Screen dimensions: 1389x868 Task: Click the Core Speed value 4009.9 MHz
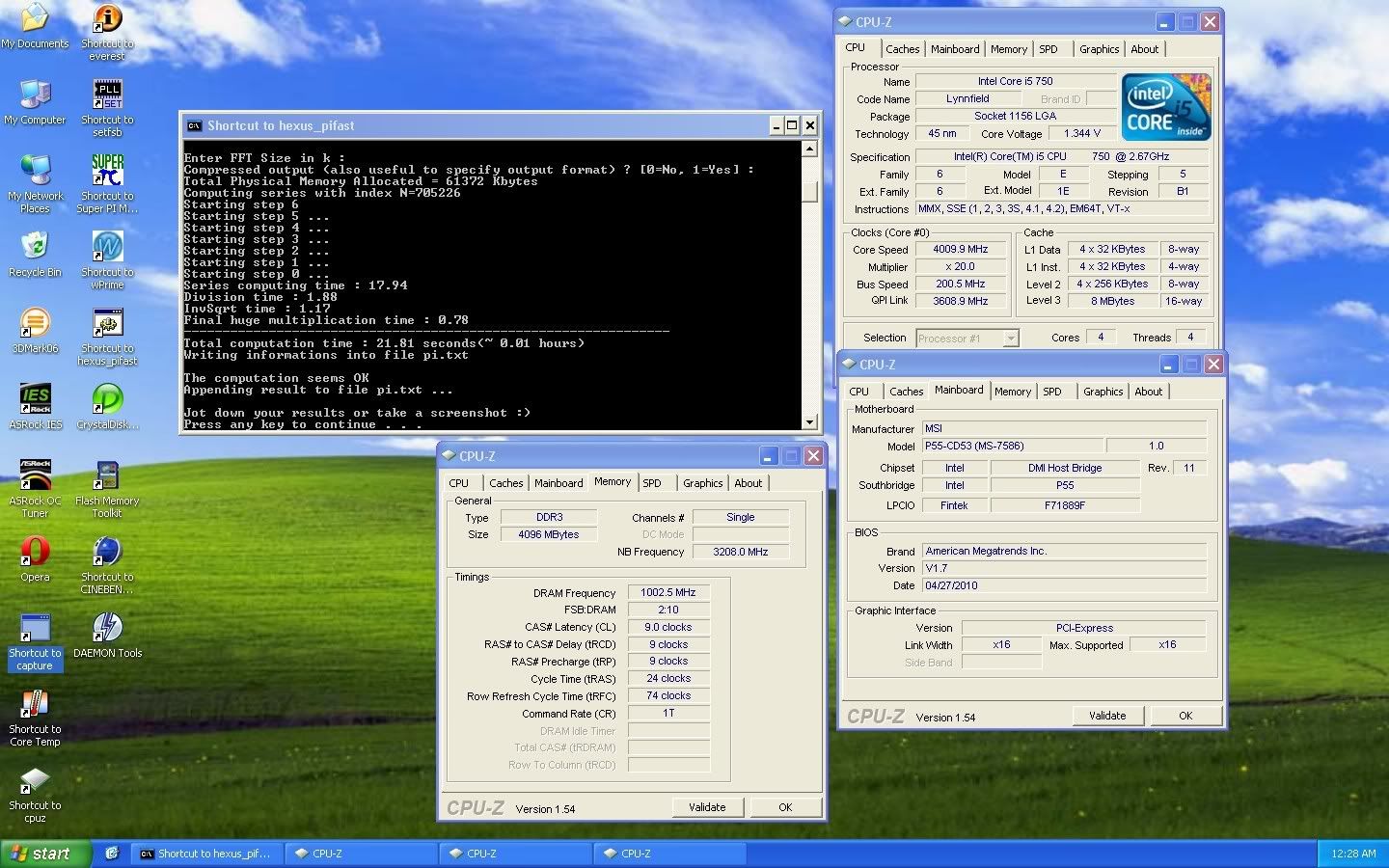[x=961, y=249]
